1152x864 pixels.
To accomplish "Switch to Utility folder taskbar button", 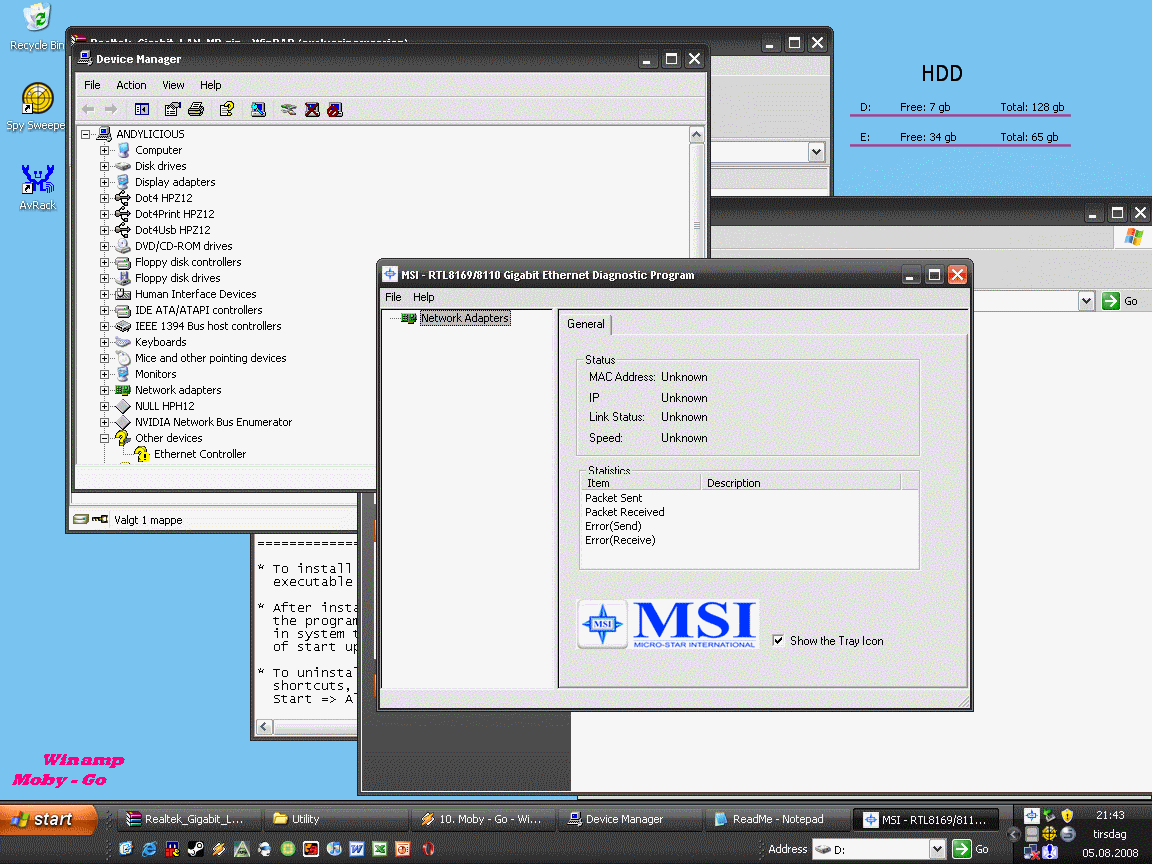I will coord(336,818).
